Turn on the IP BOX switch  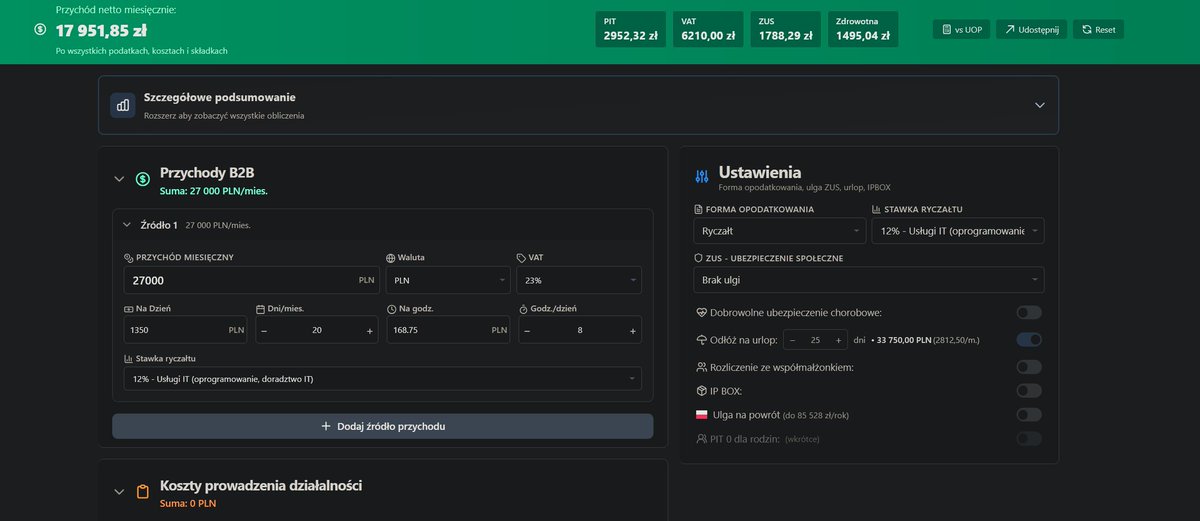point(1029,391)
